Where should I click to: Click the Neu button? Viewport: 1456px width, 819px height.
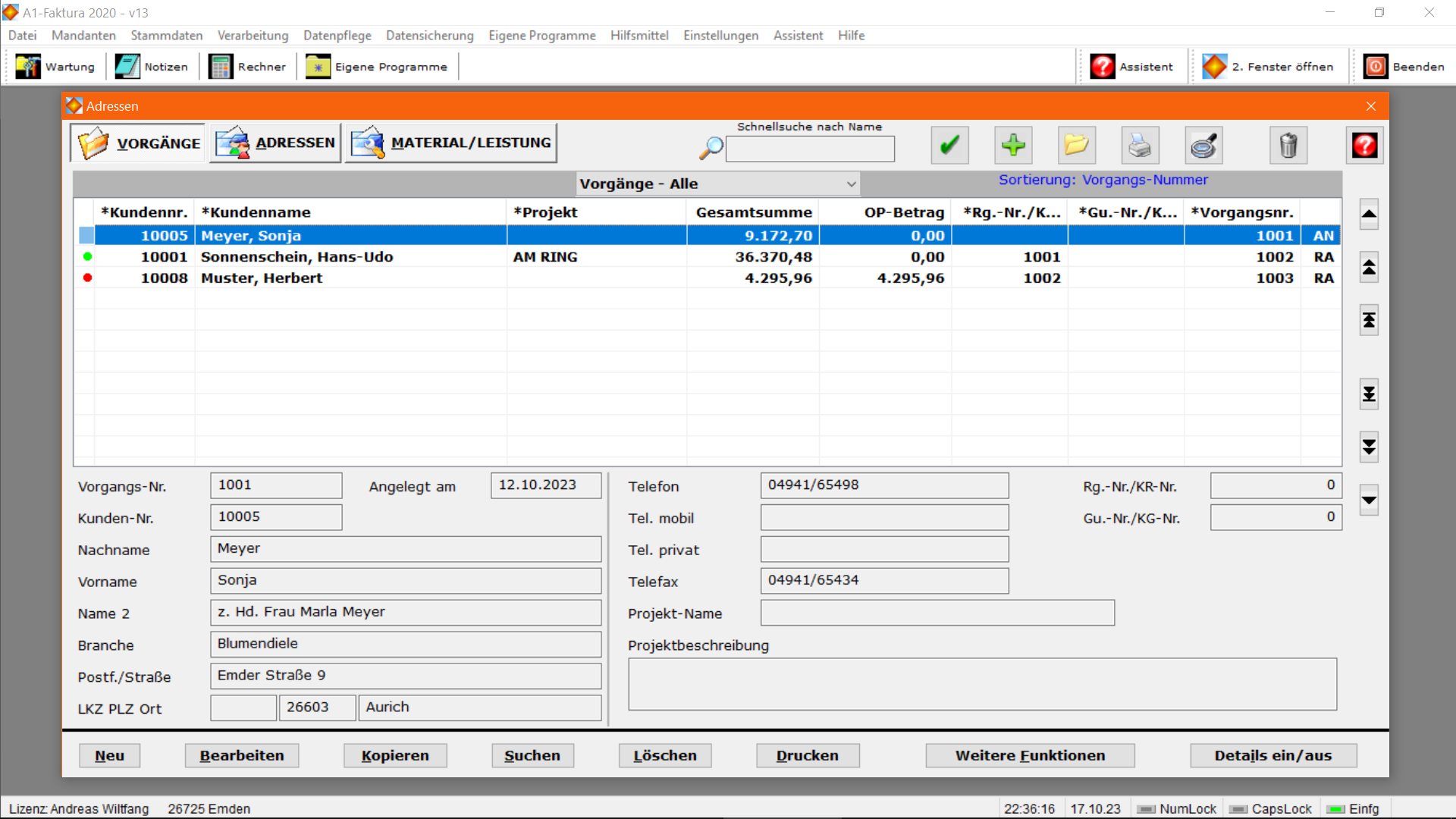tap(110, 755)
